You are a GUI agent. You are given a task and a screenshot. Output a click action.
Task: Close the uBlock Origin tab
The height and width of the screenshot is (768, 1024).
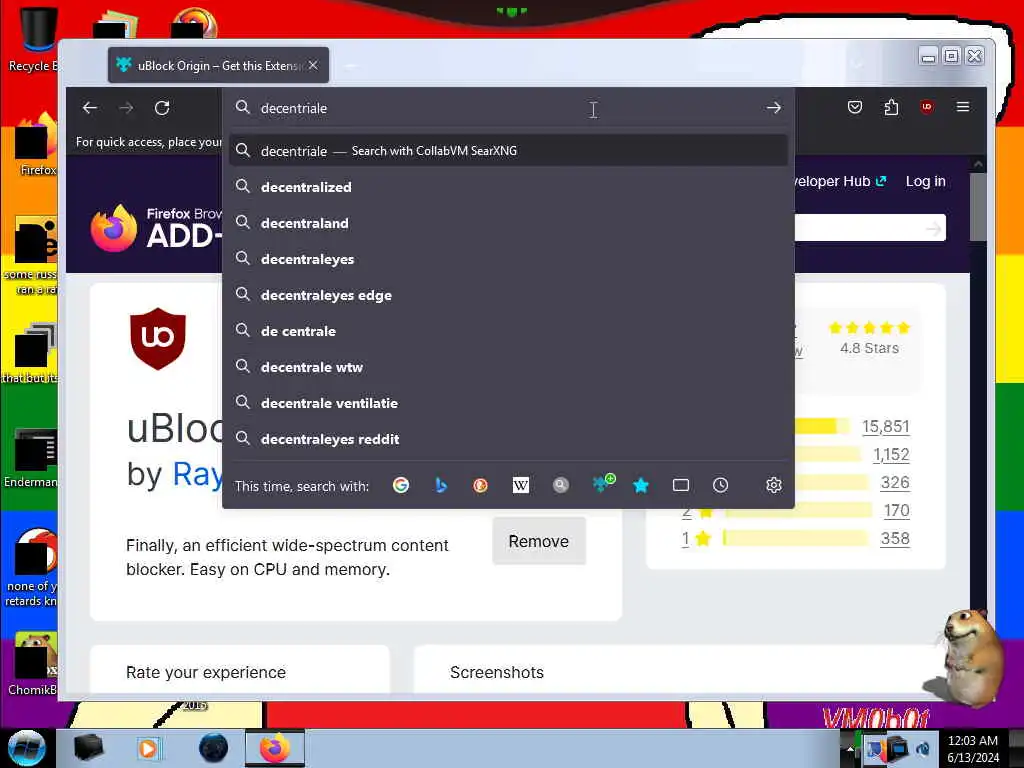point(313,65)
